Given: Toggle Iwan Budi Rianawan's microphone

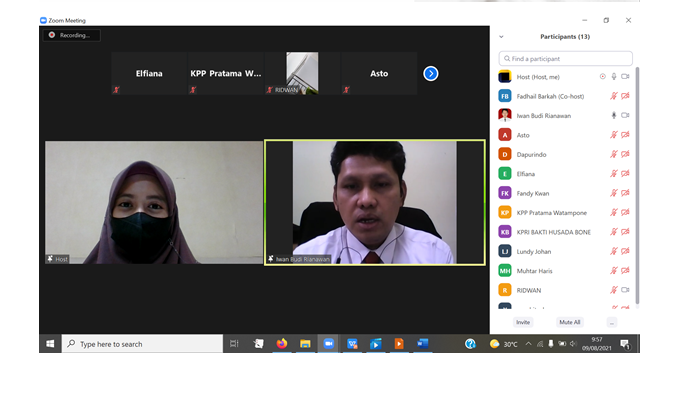Looking at the screenshot, I should tap(613, 115).
